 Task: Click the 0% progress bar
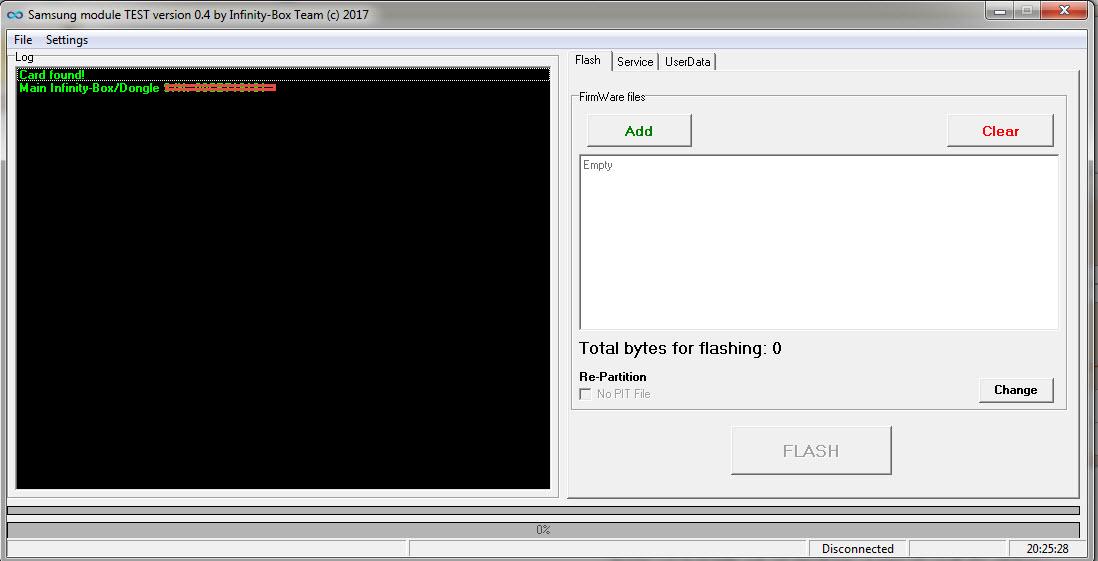[x=543, y=530]
